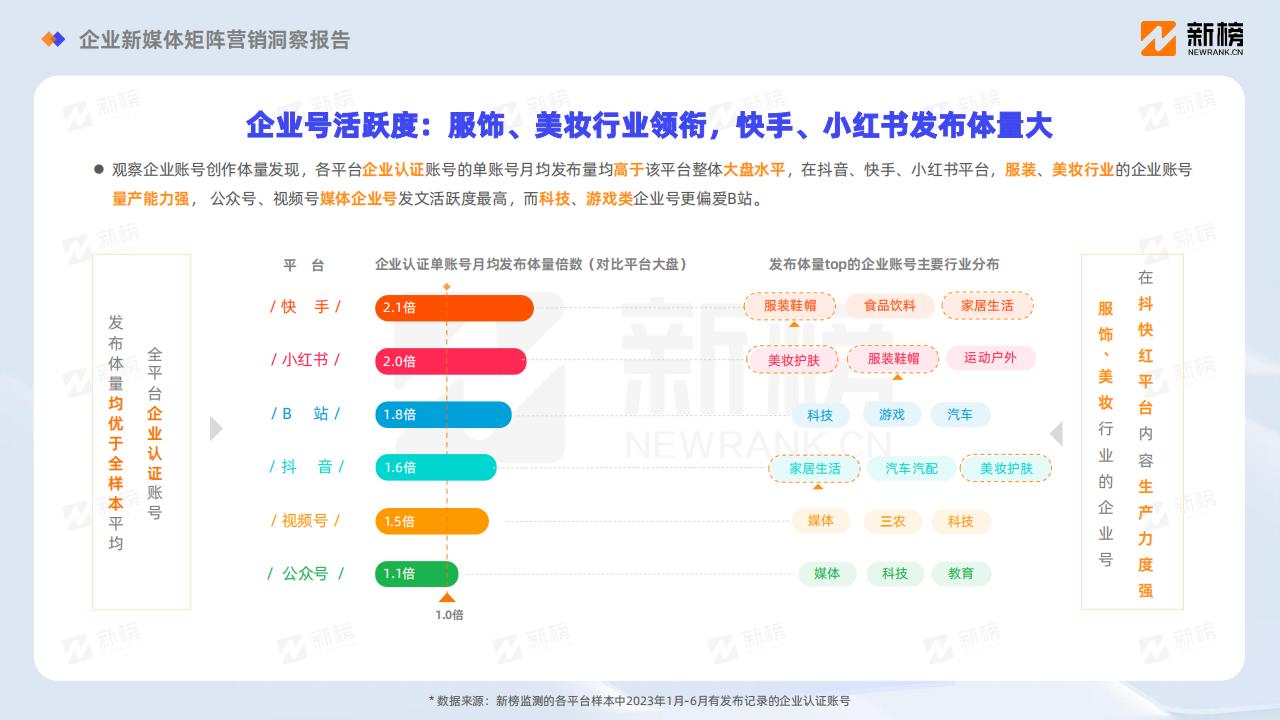Click the 家居生活 tag in the 快手 row
Viewport: 1280px width, 720px height.
coord(987,306)
